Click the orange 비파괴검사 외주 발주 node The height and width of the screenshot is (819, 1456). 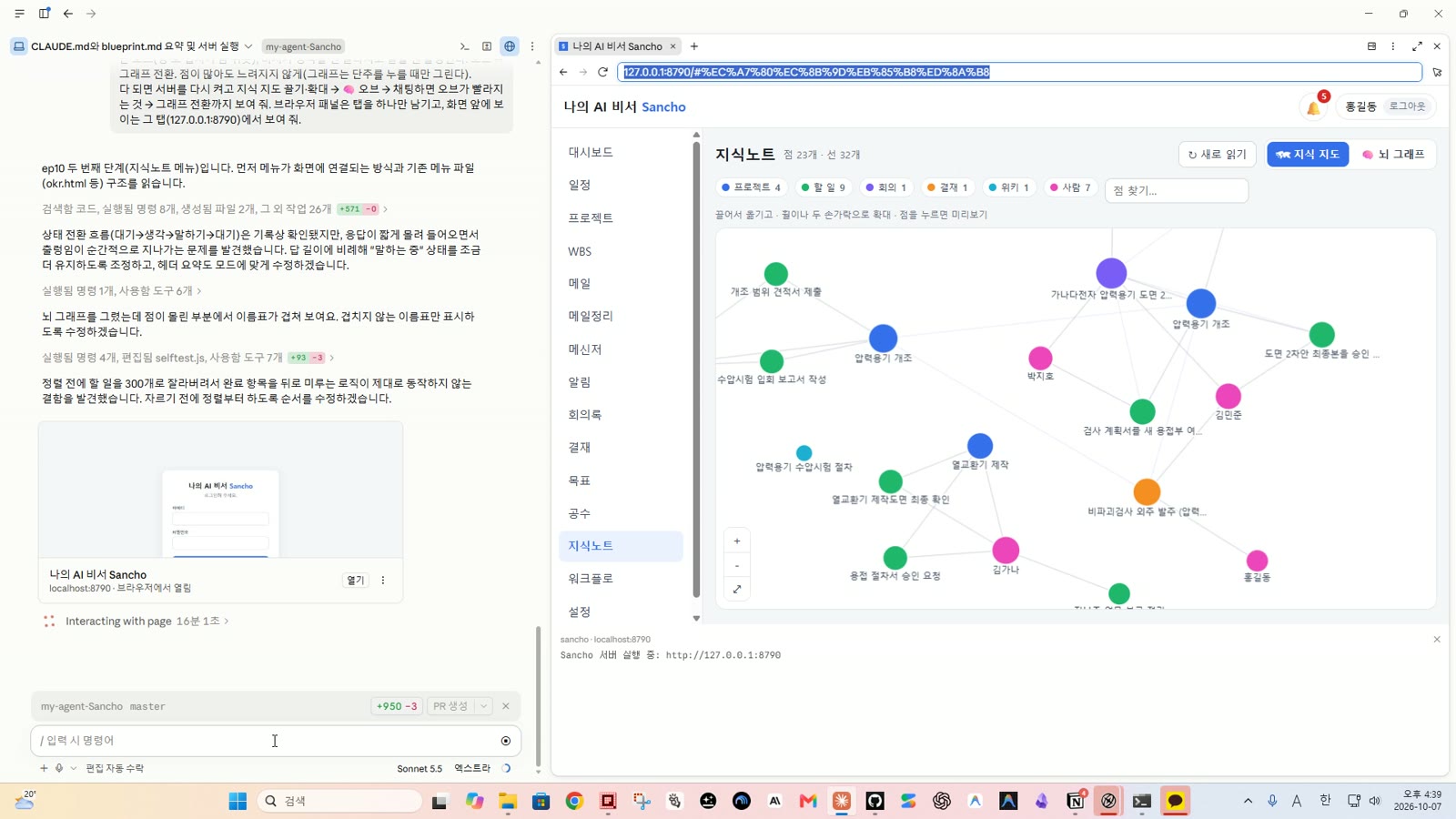(x=1147, y=492)
